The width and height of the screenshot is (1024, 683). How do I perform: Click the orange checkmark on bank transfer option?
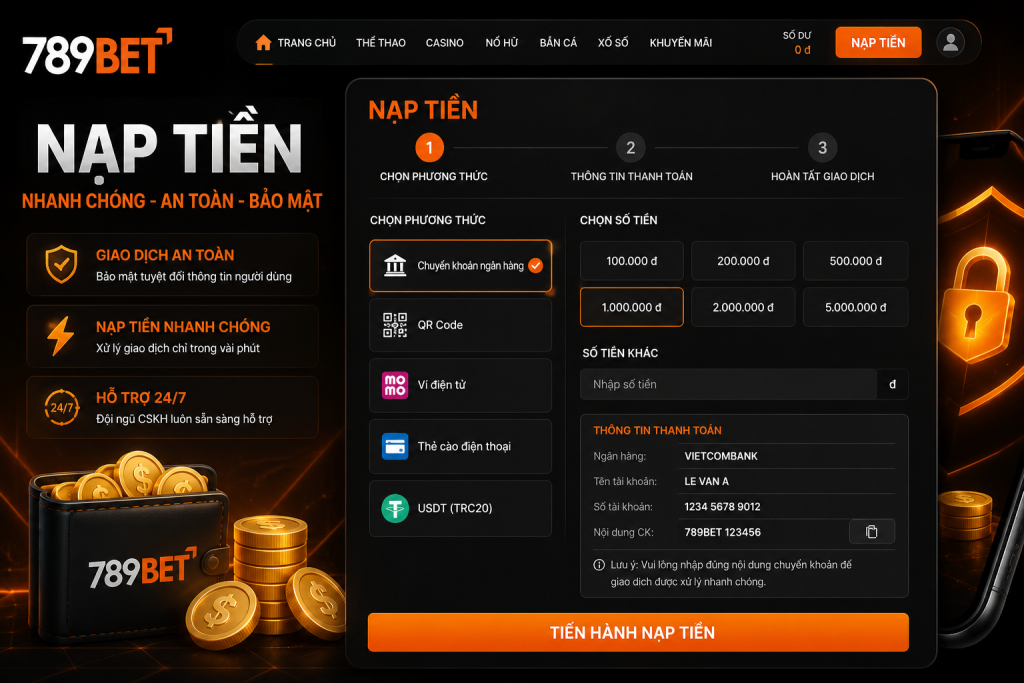coord(536,265)
